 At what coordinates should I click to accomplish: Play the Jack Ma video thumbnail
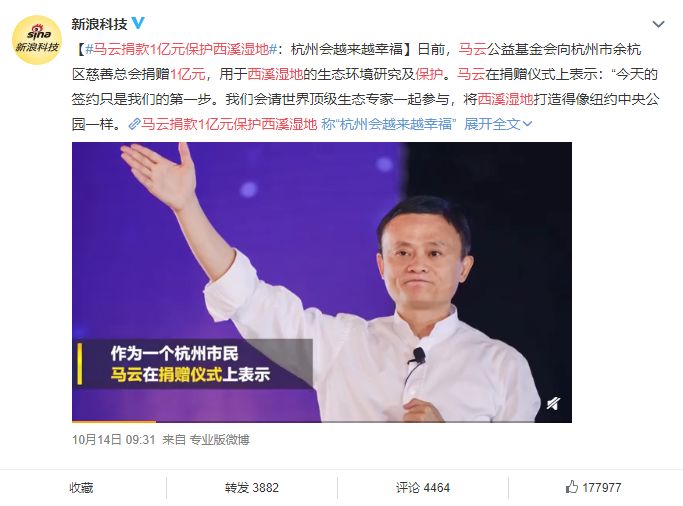pyautogui.click(x=321, y=282)
